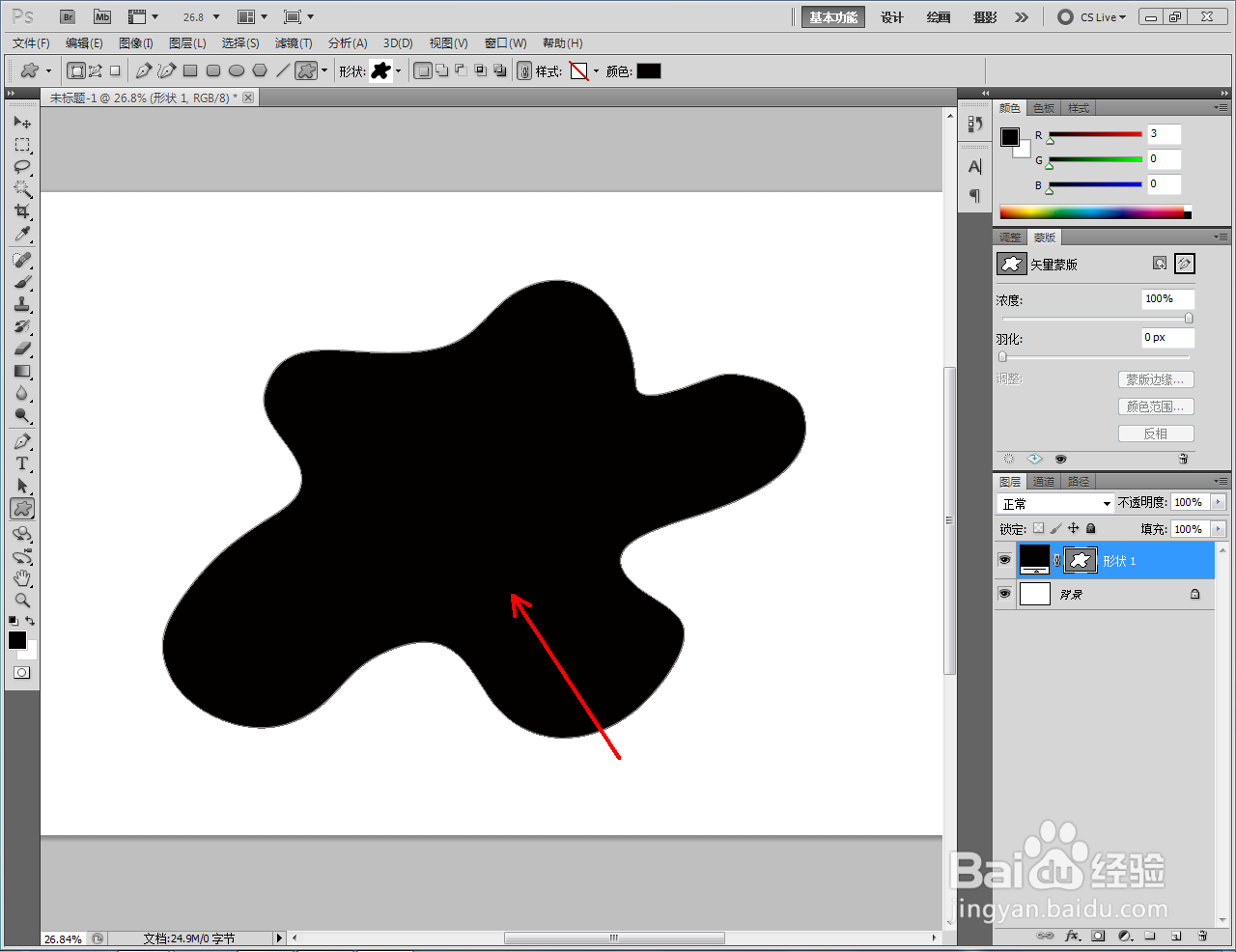Select the 设计 workspace
Viewport: 1236px width, 952px height.
click(892, 16)
